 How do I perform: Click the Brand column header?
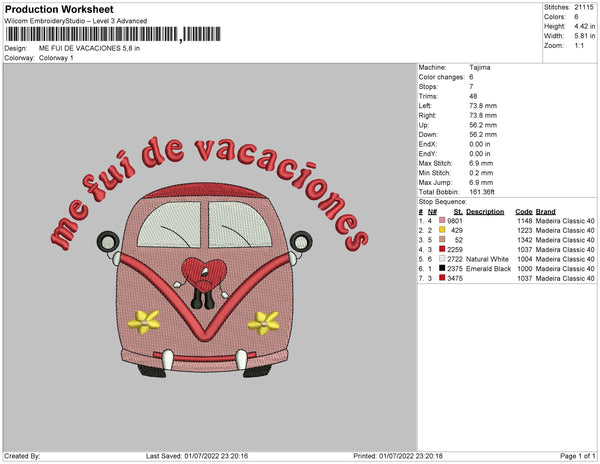point(544,212)
